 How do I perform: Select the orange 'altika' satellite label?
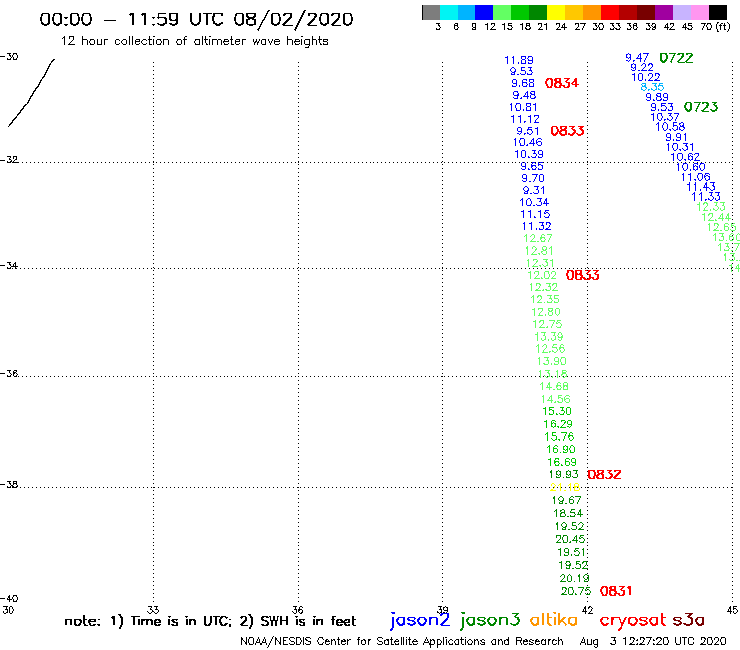pyautogui.click(x=554, y=620)
